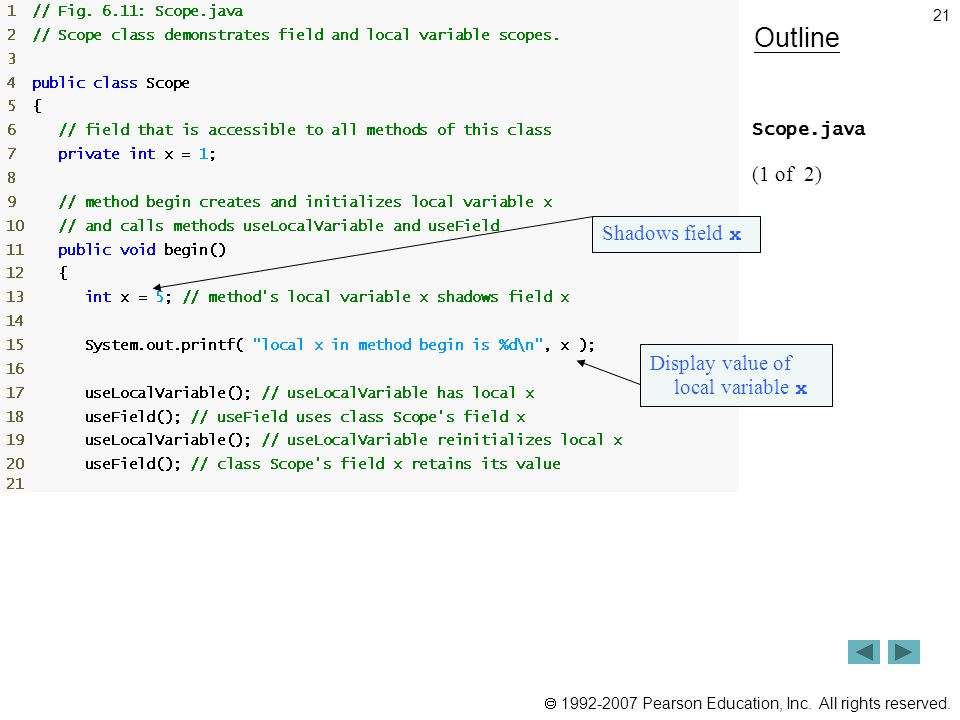Click the 'int x = 5;' local variable declaration

coord(128,297)
